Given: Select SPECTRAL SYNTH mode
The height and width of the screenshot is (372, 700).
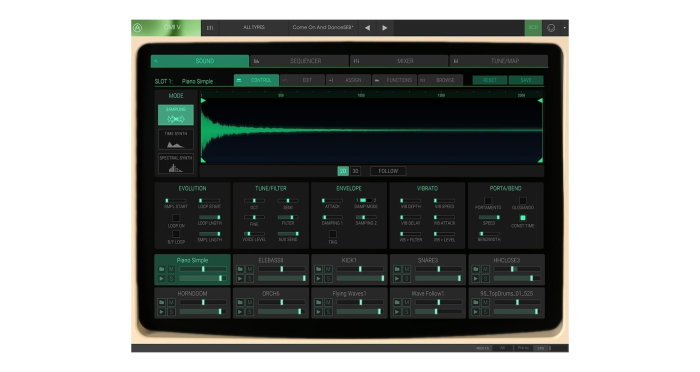Looking at the screenshot, I should (x=176, y=163).
